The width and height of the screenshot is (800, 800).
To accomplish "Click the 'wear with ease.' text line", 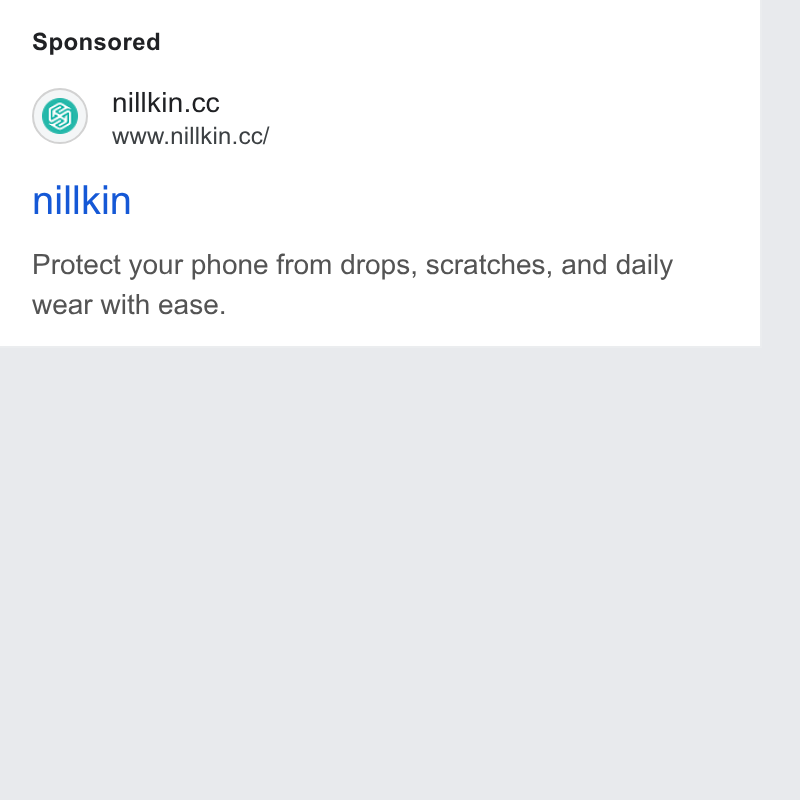I will coord(129,305).
